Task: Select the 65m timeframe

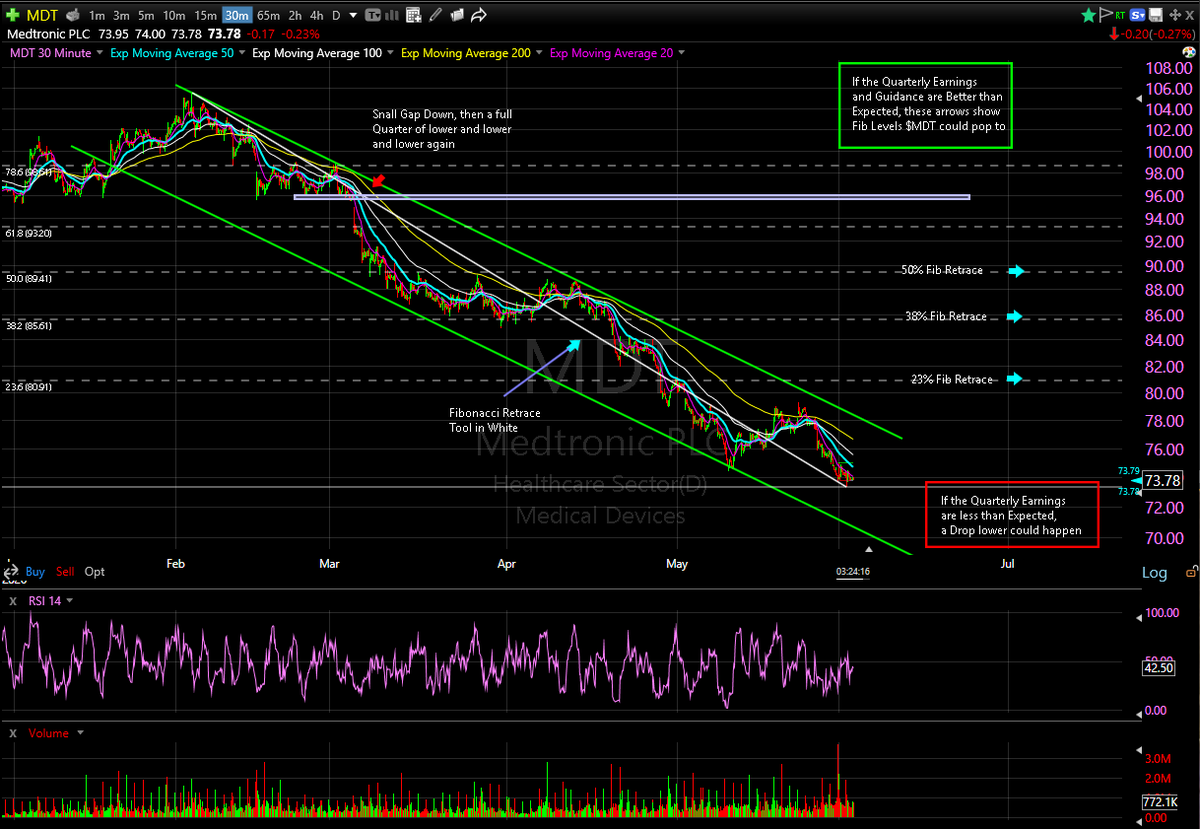Action: [268, 15]
